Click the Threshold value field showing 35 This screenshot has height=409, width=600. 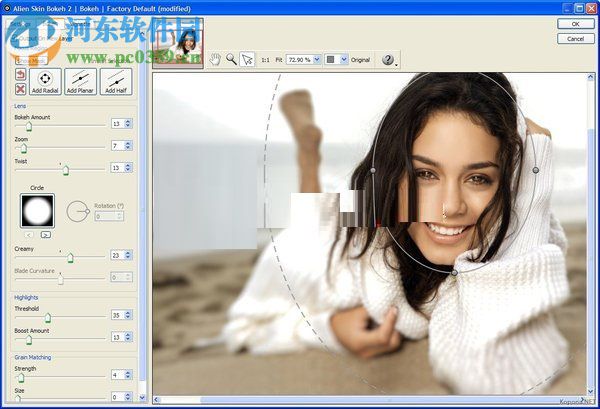(x=117, y=315)
